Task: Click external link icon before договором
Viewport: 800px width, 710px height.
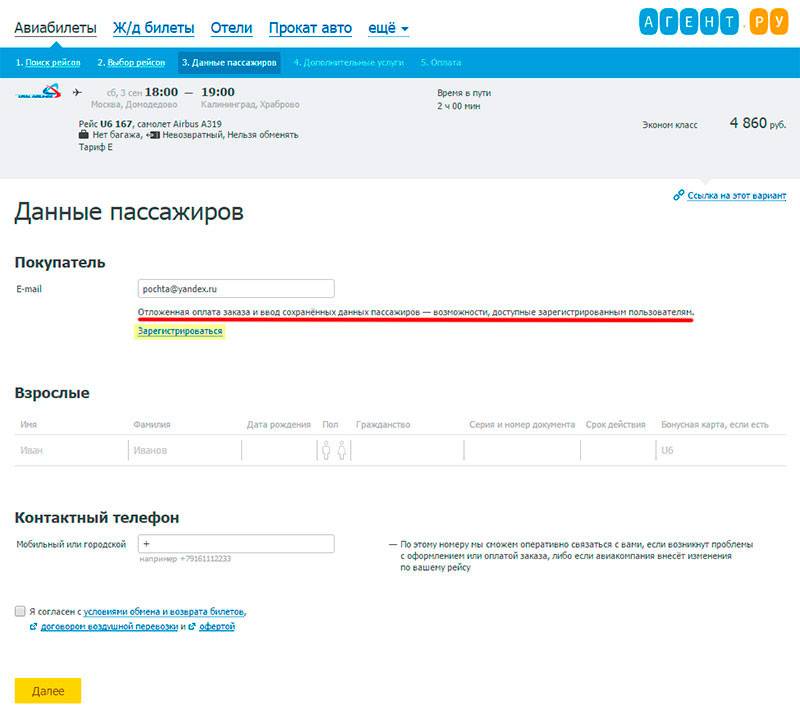Action: pos(34,626)
